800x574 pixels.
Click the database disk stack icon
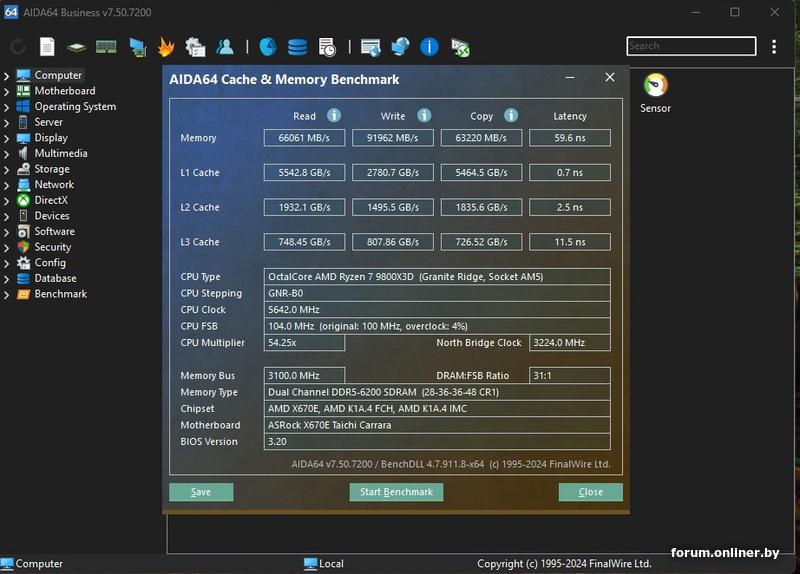click(297, 47)
